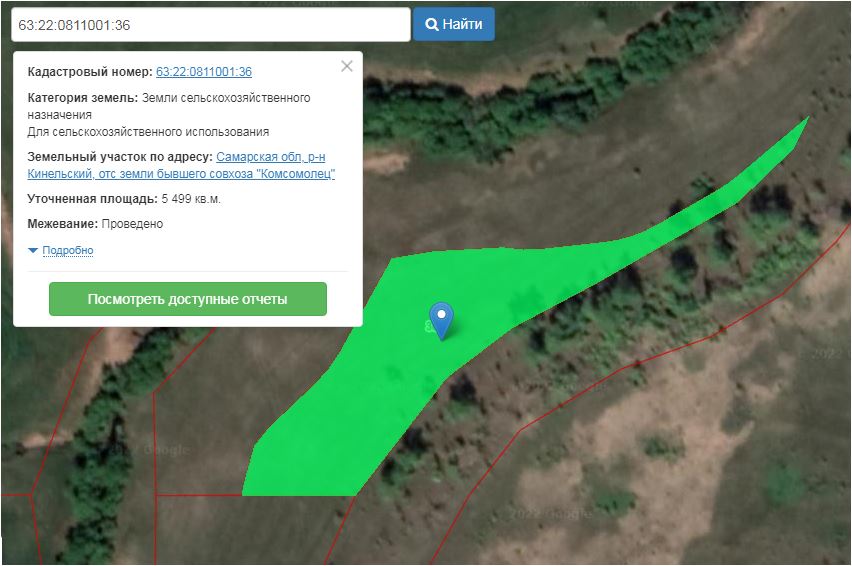Click the Категория земель label text
Image resolution: width=852 pixels, height=566 pixels.
pyautogui.click(x=83, y=98)
